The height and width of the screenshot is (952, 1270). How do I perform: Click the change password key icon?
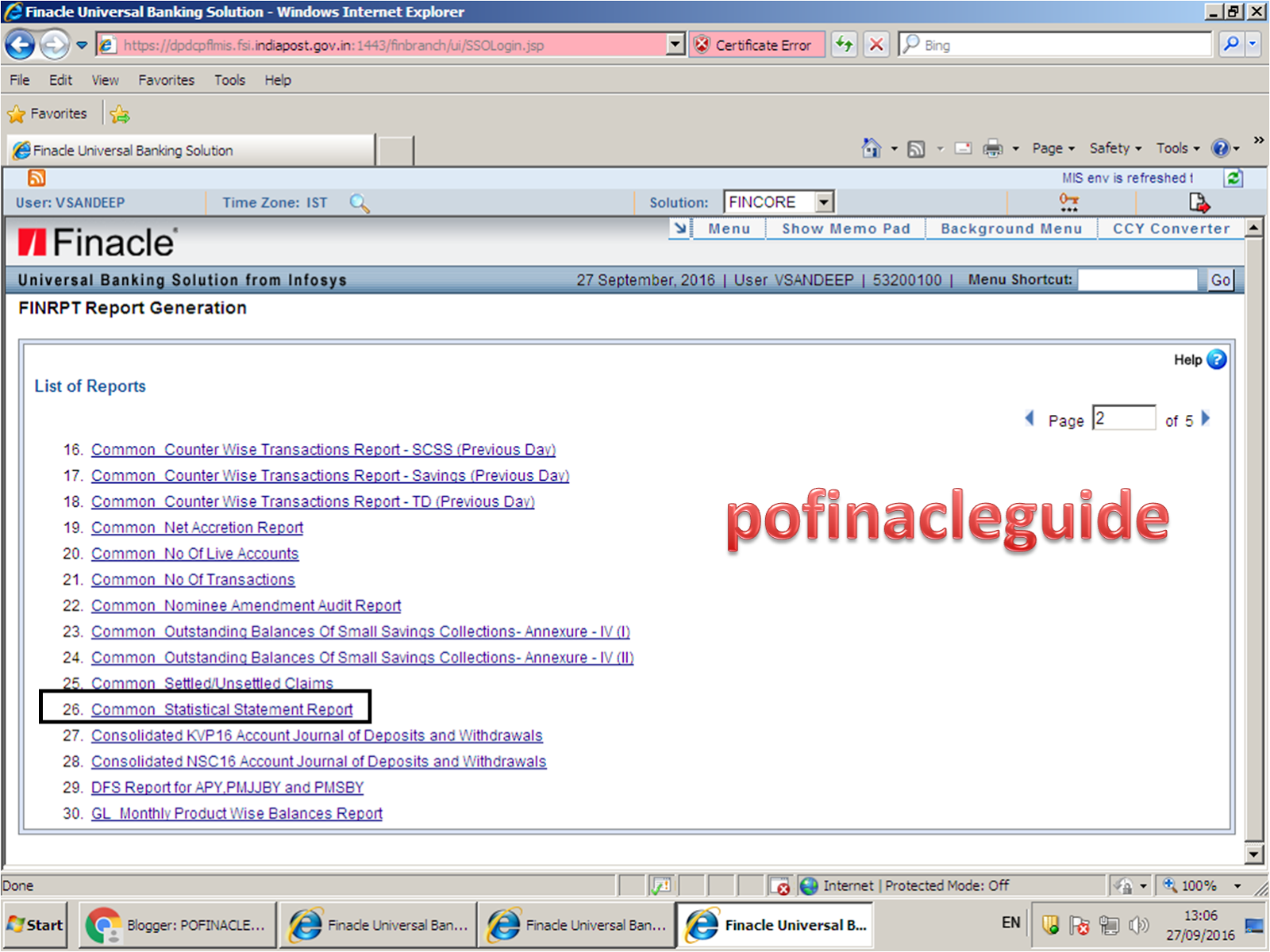pos(1069,202)
